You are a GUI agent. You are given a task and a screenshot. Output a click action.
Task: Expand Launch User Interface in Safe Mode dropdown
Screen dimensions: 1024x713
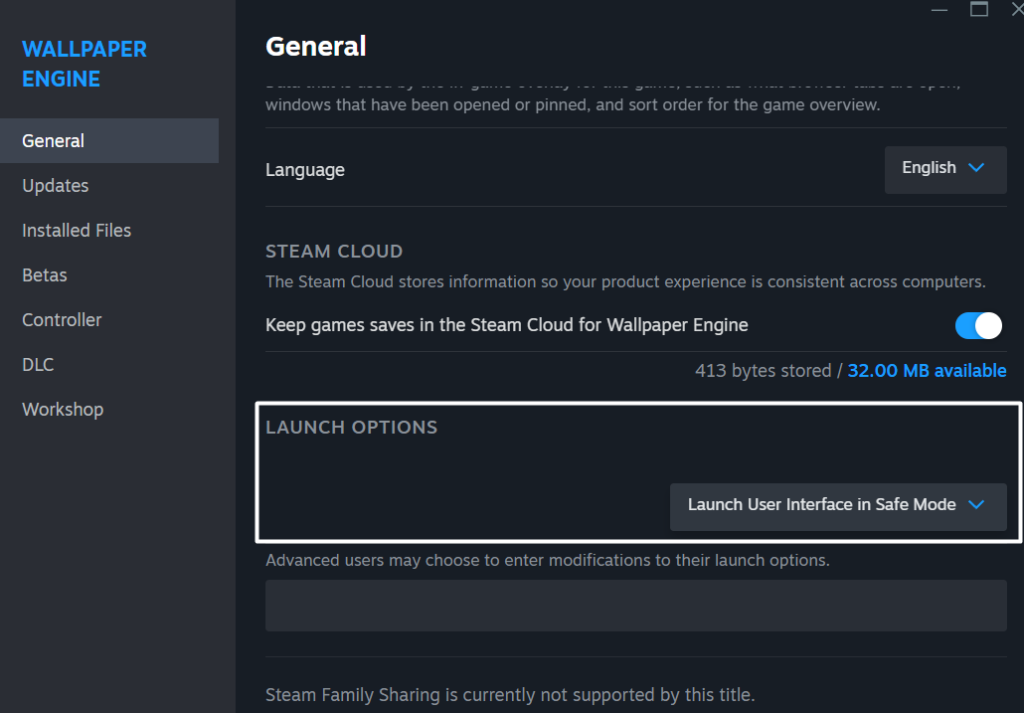[x=837, y=505]
